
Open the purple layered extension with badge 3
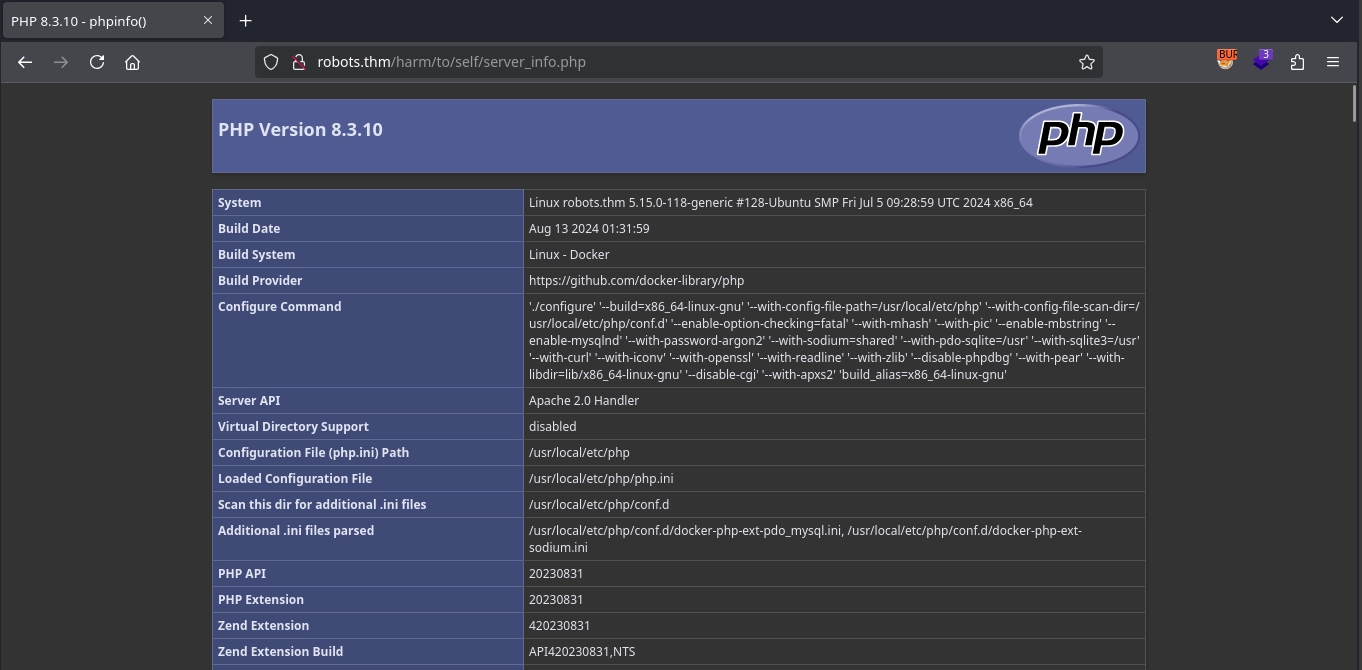1261,61
